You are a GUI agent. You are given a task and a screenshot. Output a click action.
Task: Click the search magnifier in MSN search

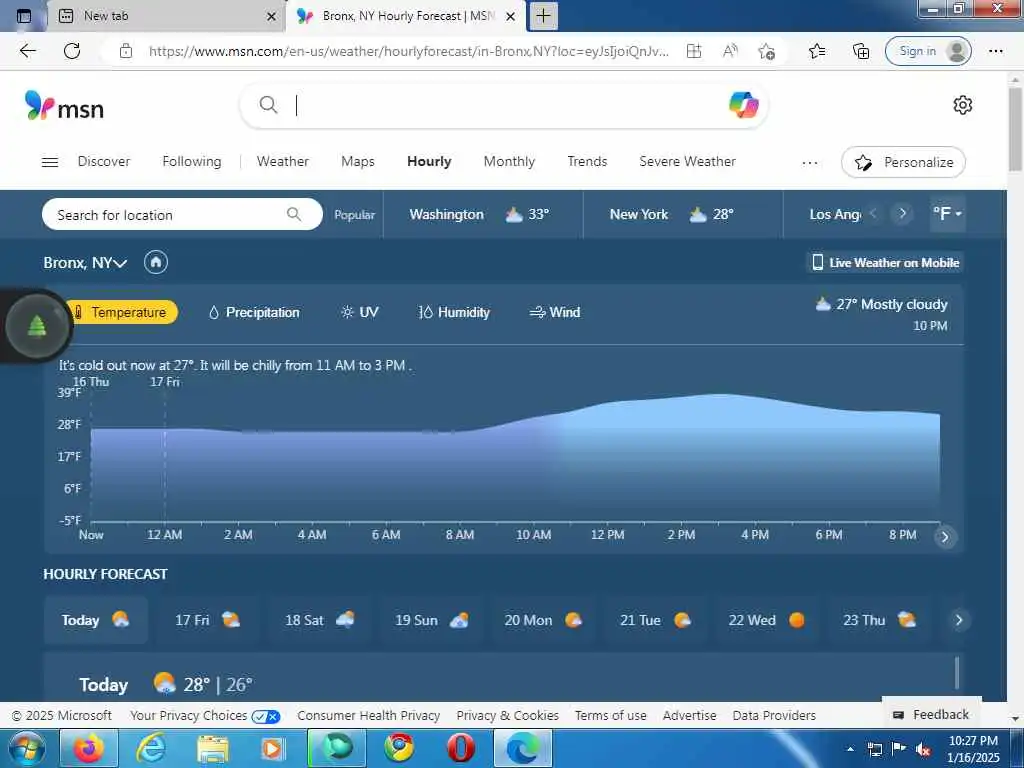(x=268, y=104)
